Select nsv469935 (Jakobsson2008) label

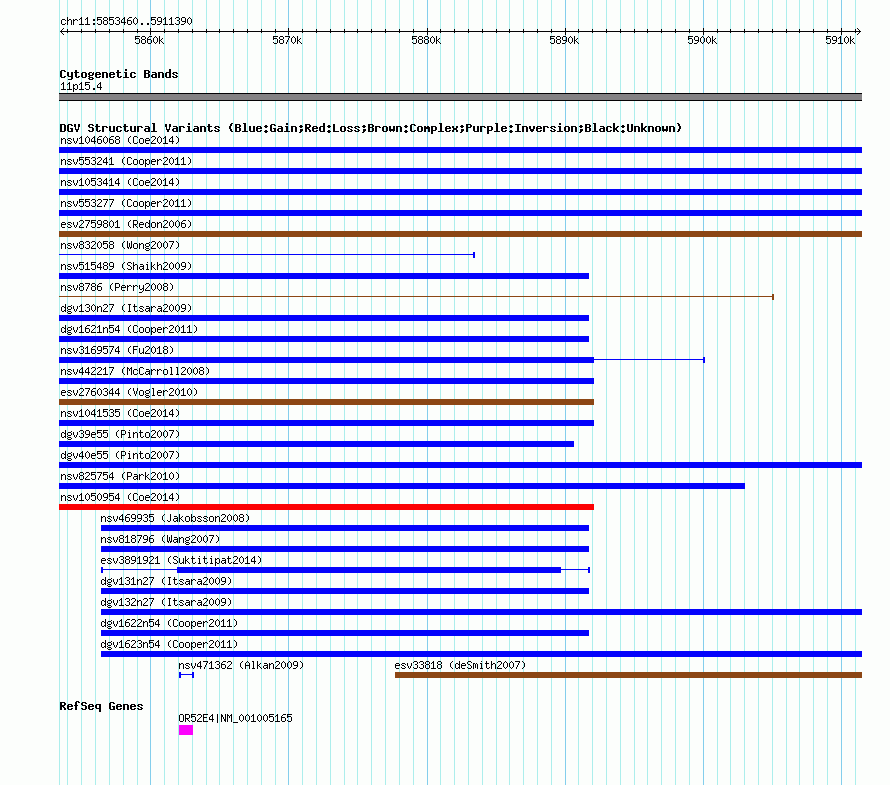point(175,518)
